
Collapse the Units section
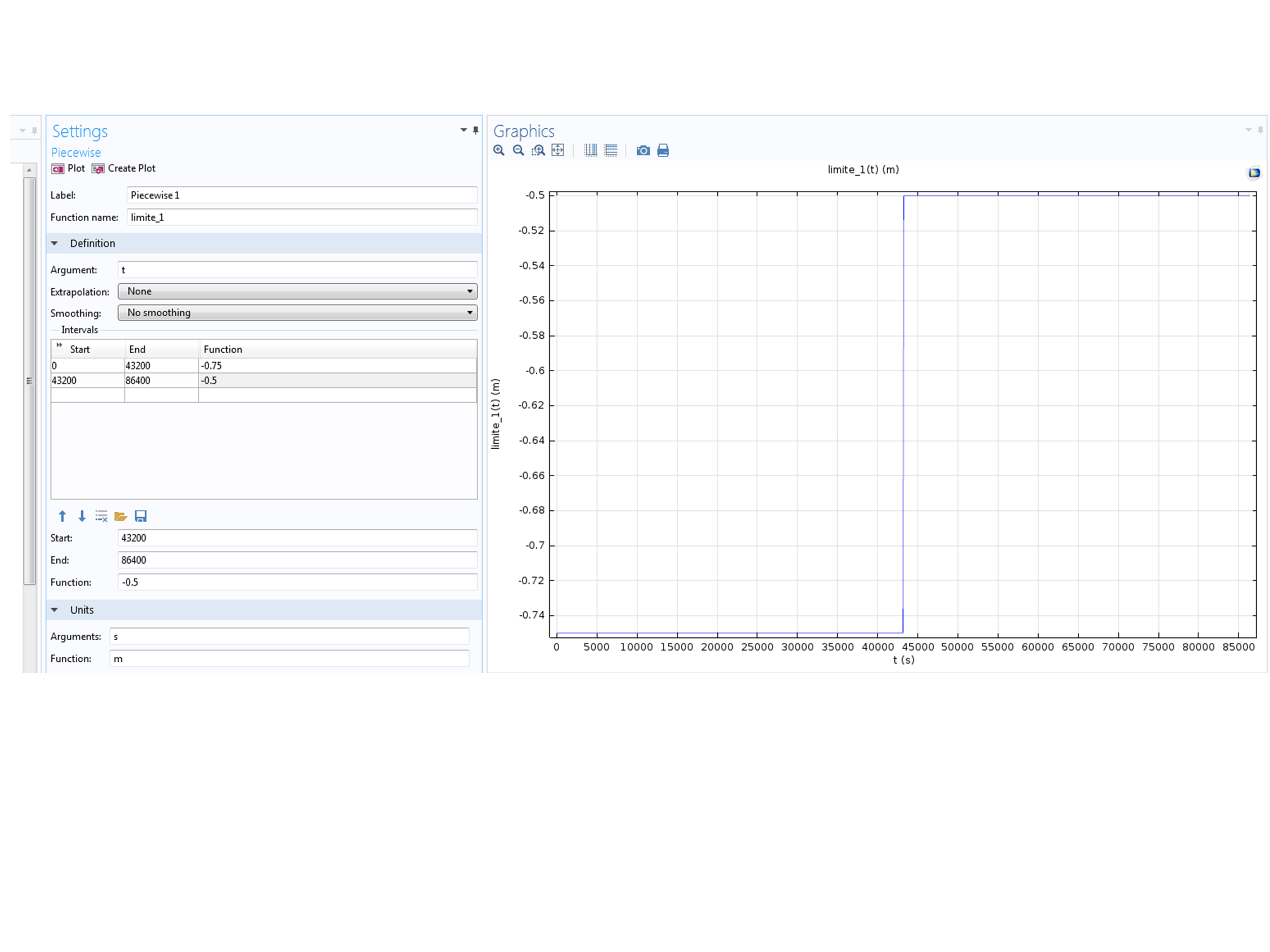pyautogui.click(x=55, y=610)
